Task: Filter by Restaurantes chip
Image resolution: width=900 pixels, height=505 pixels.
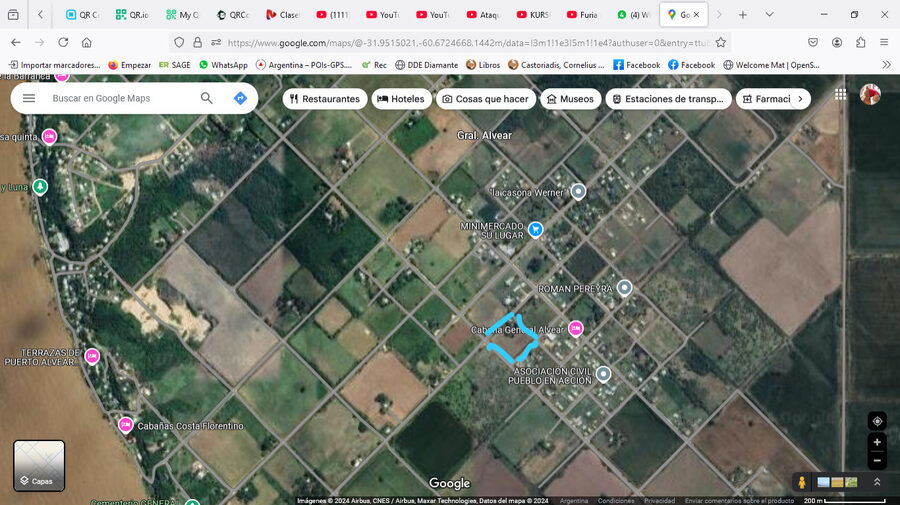Action: tap(325, 99)
